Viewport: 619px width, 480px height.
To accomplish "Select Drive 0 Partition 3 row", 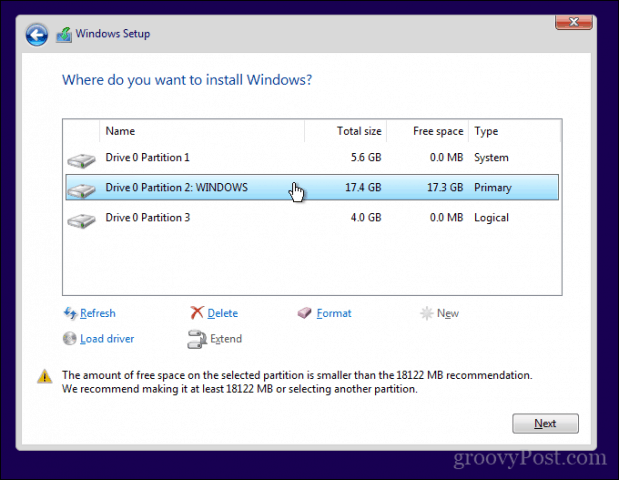I will (312, 218).
